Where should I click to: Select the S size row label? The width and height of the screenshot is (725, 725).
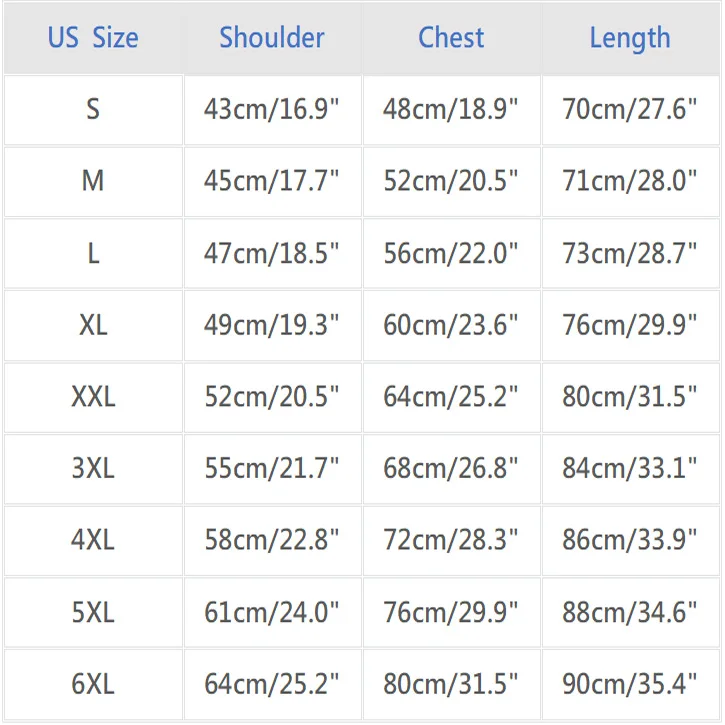click(93, 109)
